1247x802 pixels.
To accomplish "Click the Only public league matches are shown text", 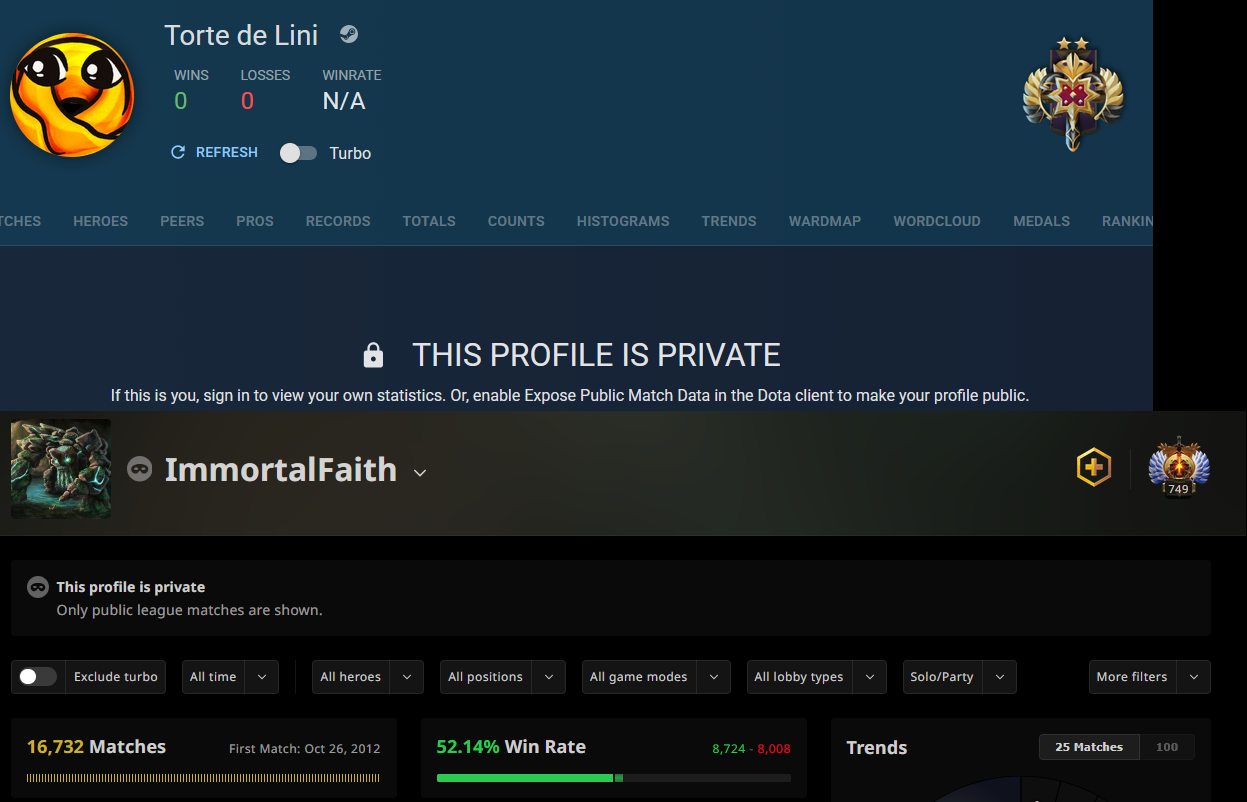I will coord(189,610).
